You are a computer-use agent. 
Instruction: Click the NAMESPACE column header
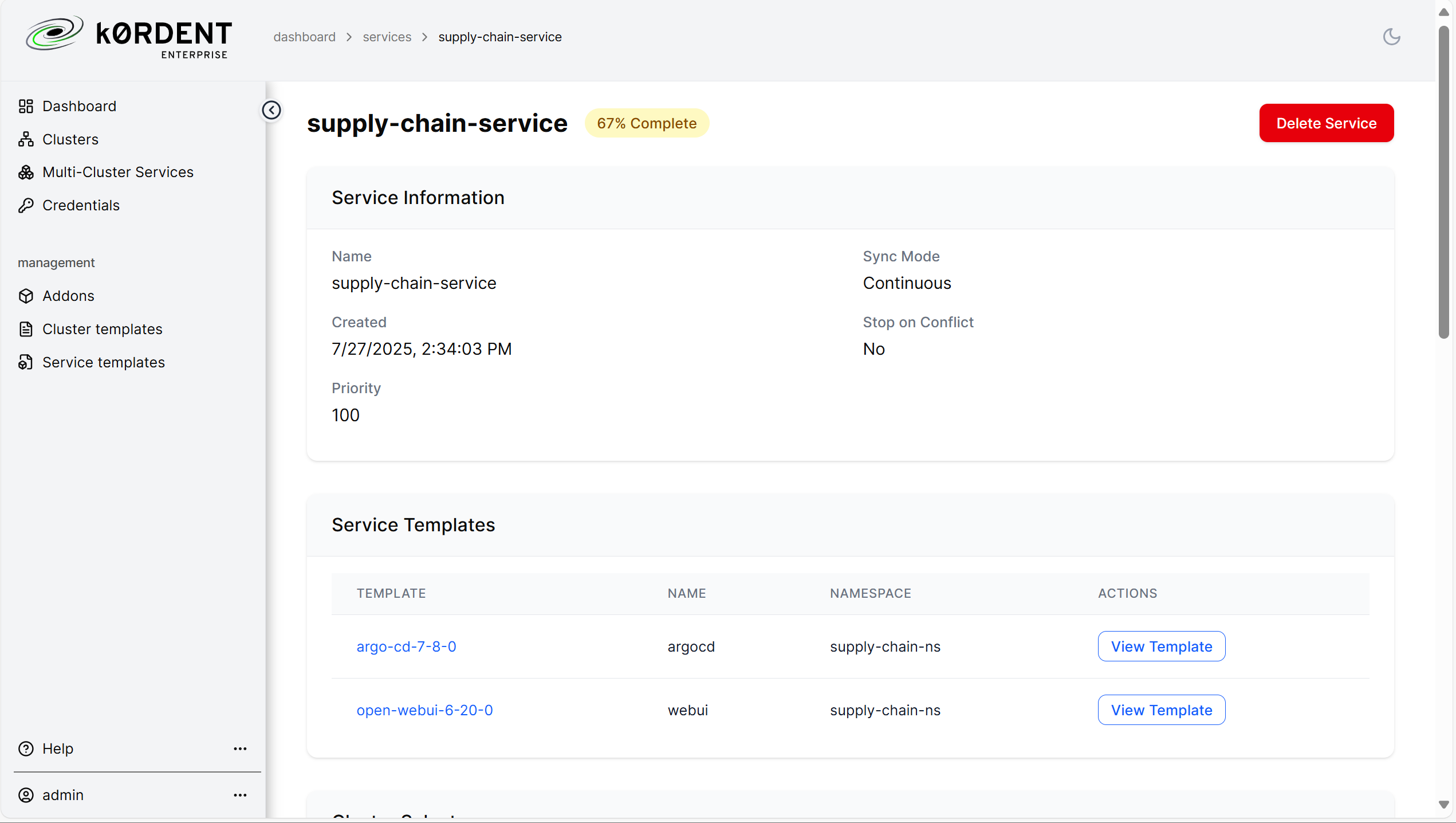pyautogui.click(x=870, y=593)
